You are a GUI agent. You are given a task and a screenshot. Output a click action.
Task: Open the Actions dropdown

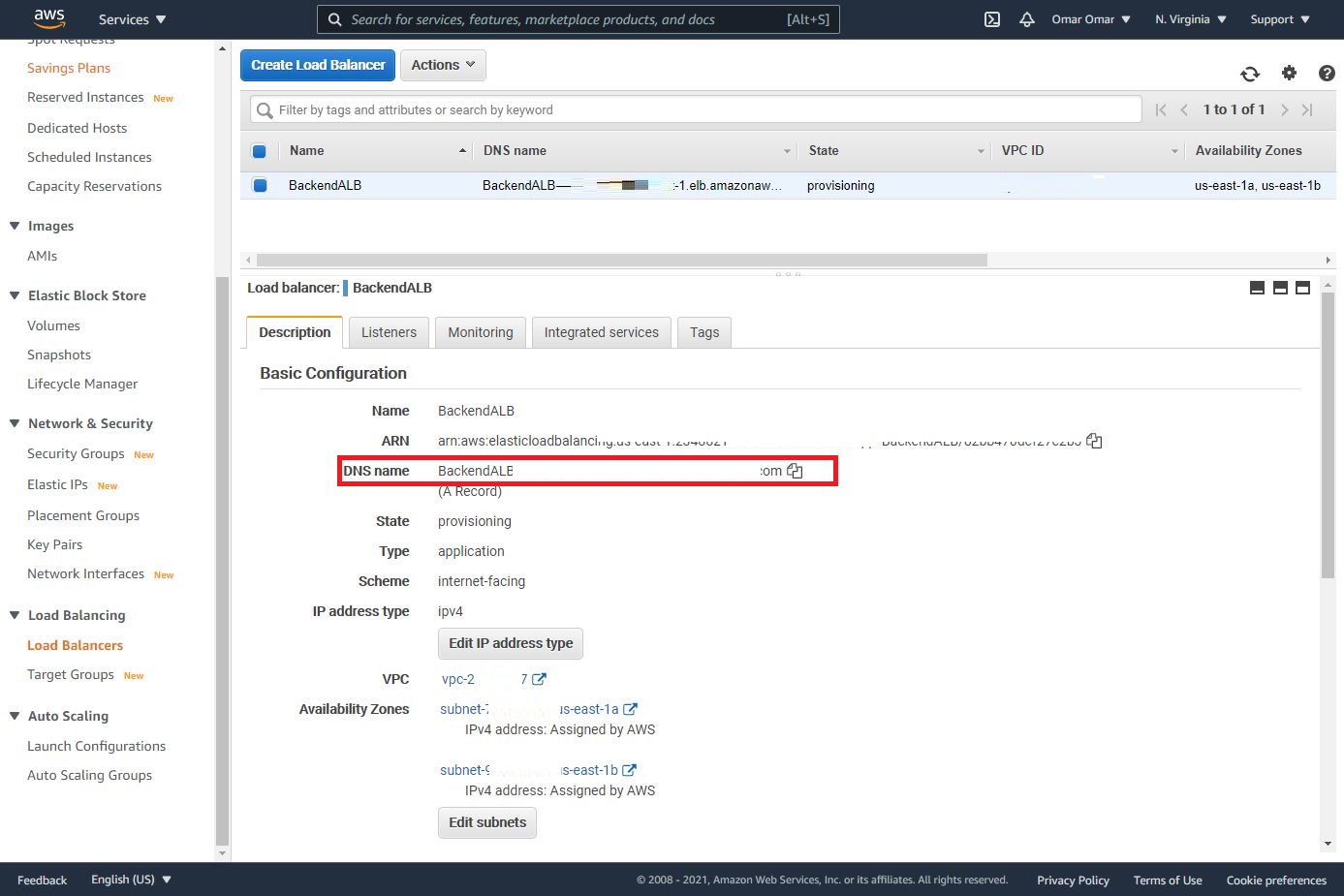point(443,65)
